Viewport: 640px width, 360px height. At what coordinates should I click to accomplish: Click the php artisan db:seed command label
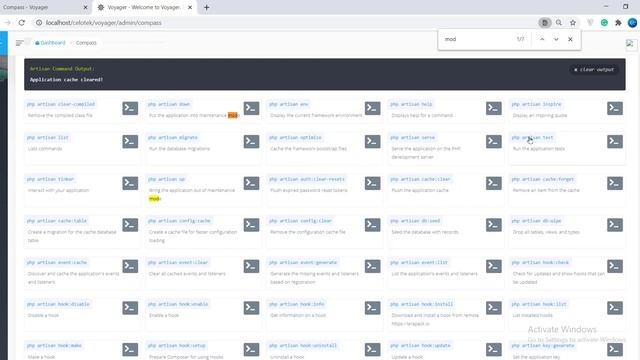(415, 221)
